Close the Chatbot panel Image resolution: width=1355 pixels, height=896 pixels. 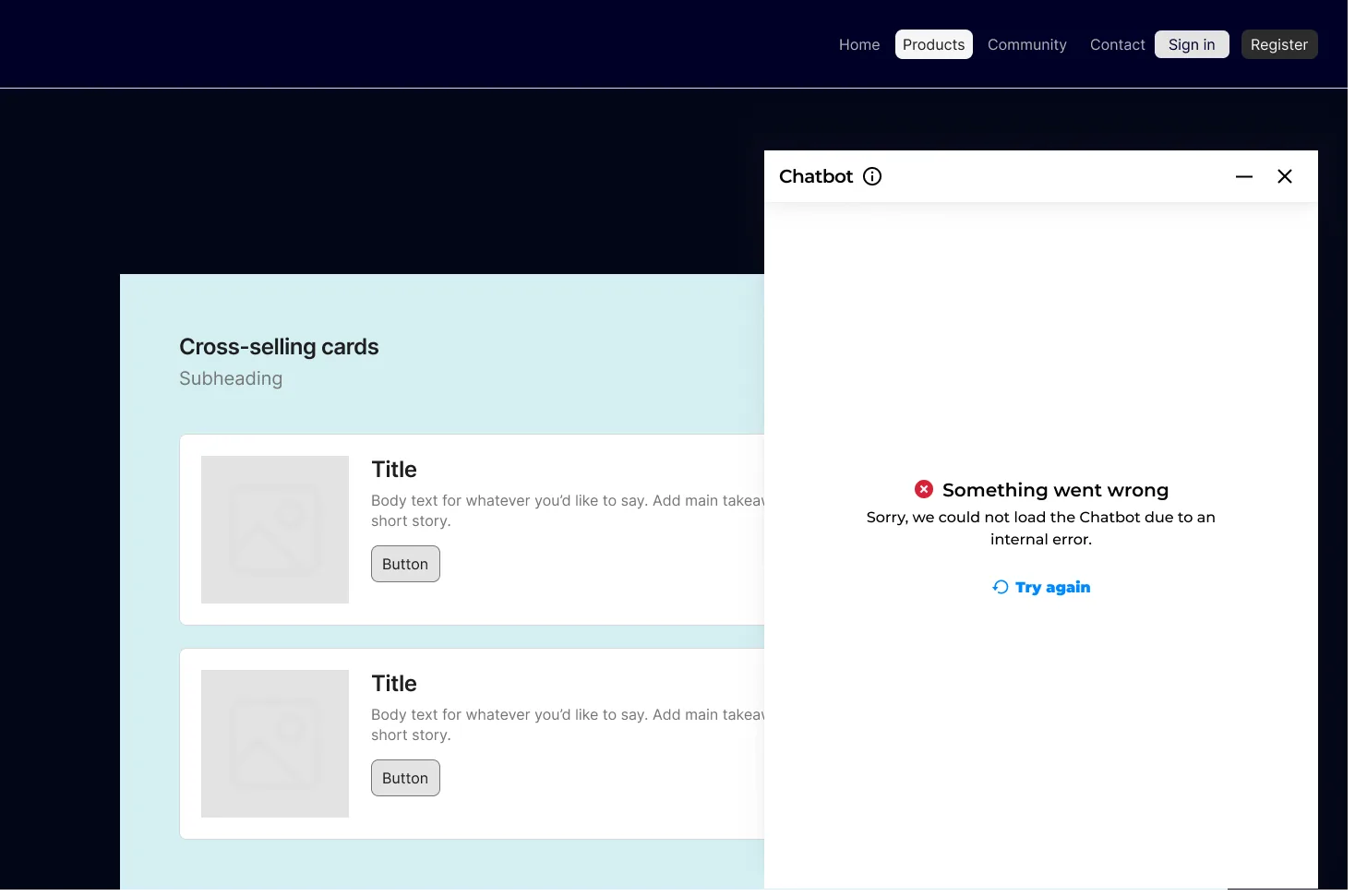pos(1285,176)
